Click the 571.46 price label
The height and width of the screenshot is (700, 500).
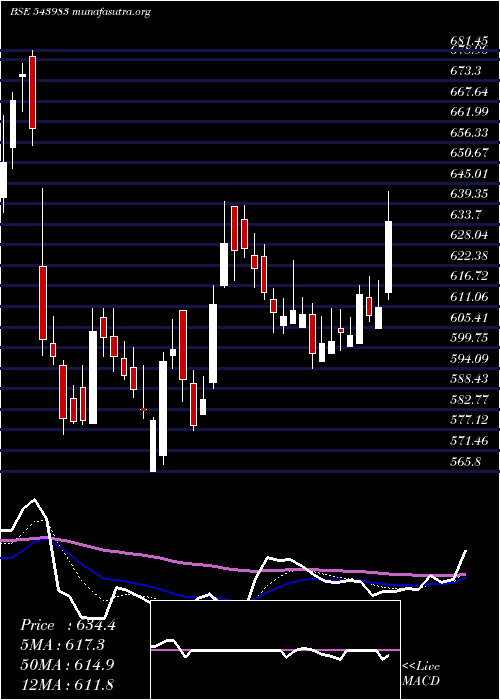(469, 441)
